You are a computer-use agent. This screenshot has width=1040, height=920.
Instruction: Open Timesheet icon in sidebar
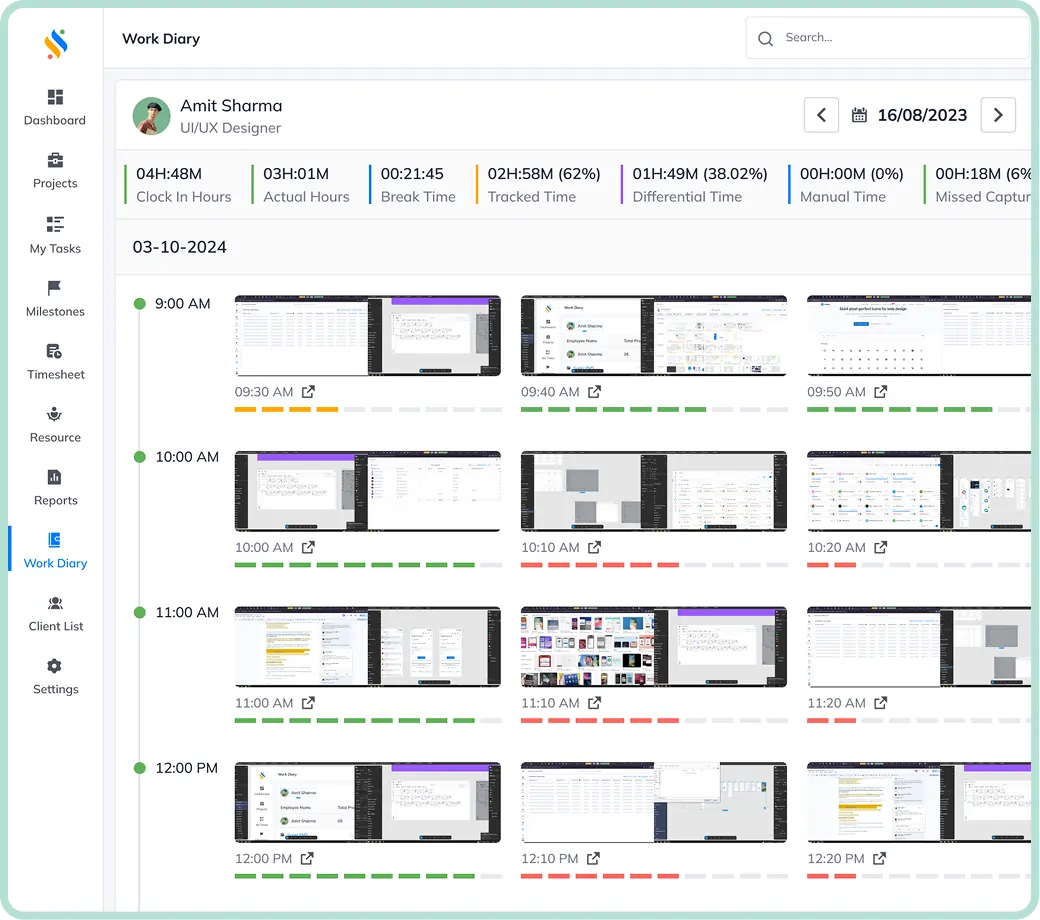click(x=54, y=351)
